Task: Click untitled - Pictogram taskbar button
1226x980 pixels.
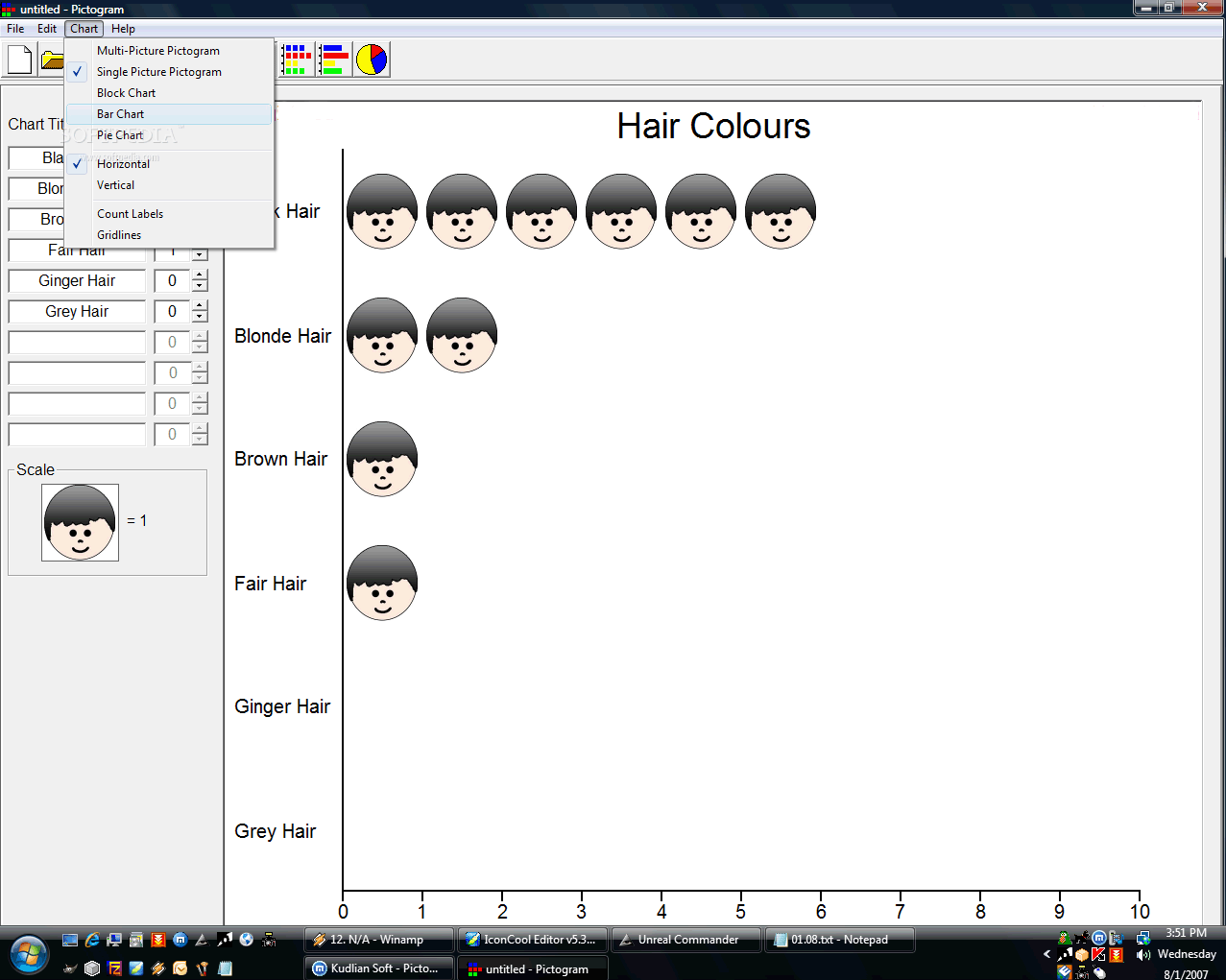Action: point(532,968)
